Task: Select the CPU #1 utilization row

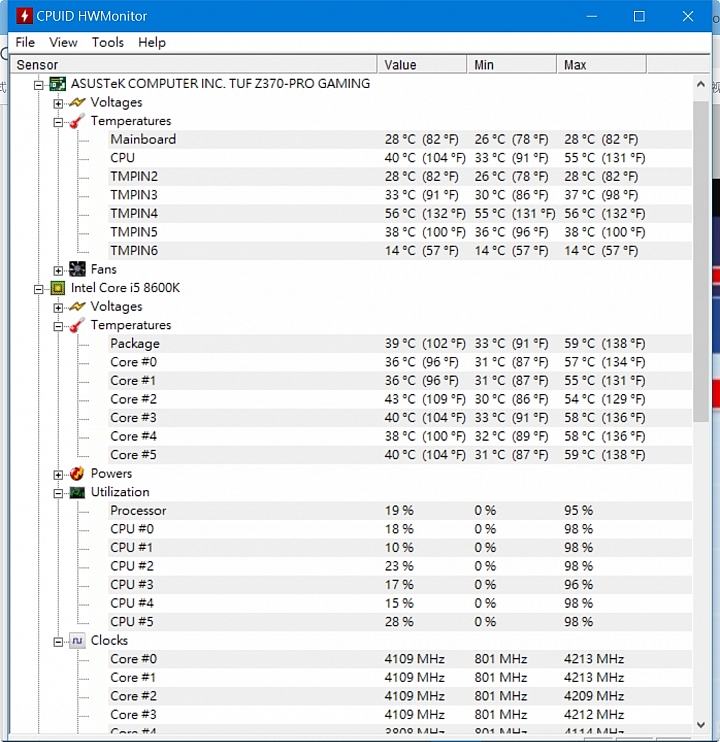Action: (x=400, y=548)
